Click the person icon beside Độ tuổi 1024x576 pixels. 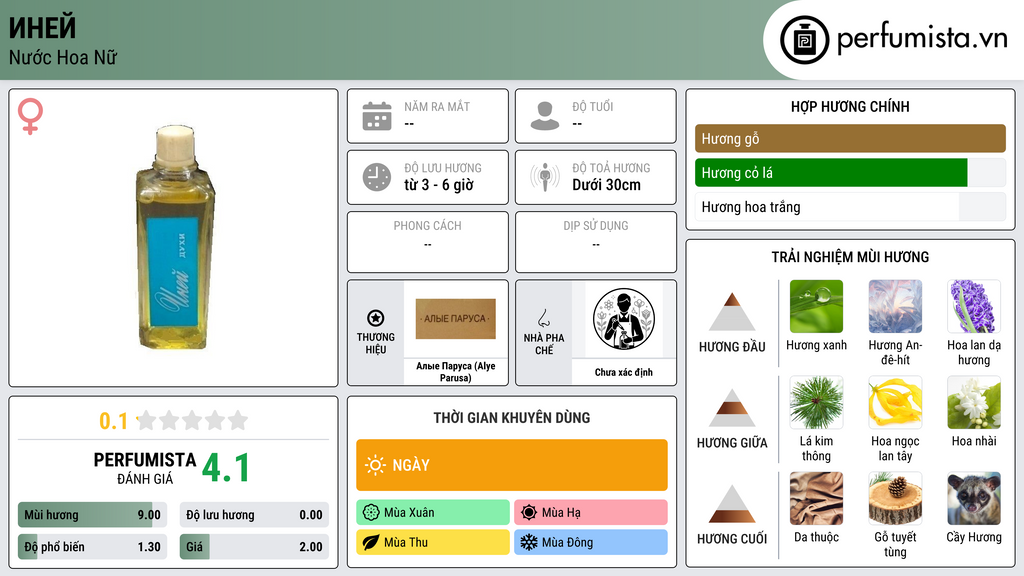tap(545, 116)
